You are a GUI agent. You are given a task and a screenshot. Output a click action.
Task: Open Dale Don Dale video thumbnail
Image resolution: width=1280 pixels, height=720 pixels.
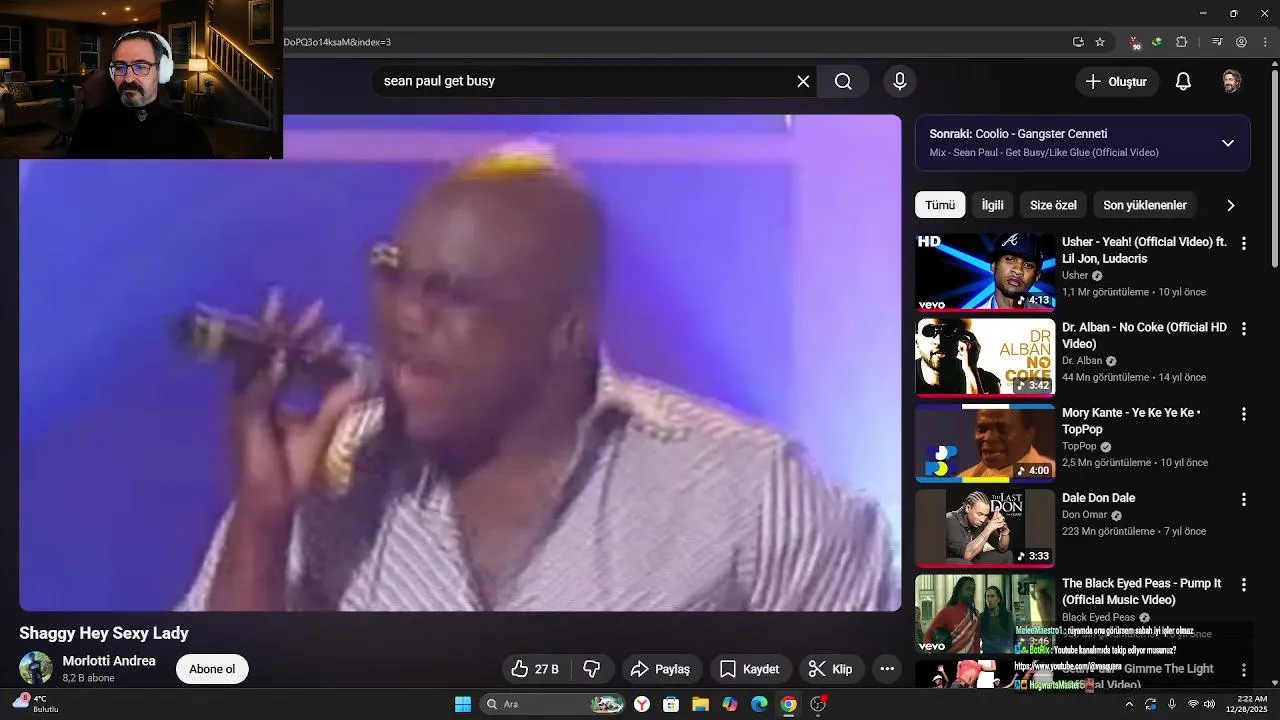click(x=985, y=528)
